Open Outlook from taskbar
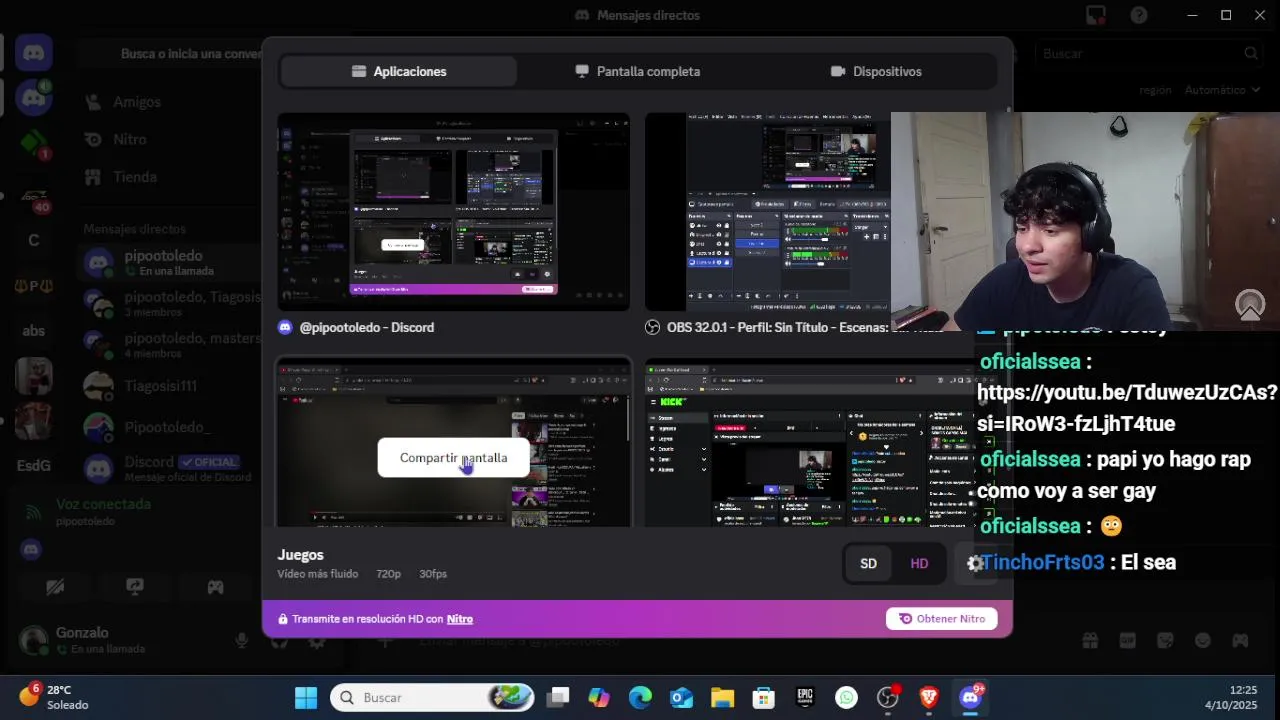This screenshot has width=1280, height=720. [x=681, y=697]
